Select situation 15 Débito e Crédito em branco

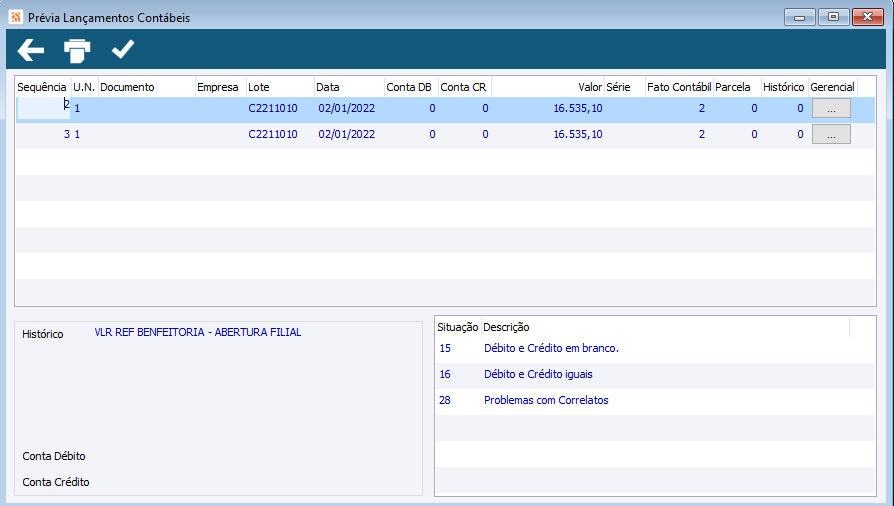655,349
